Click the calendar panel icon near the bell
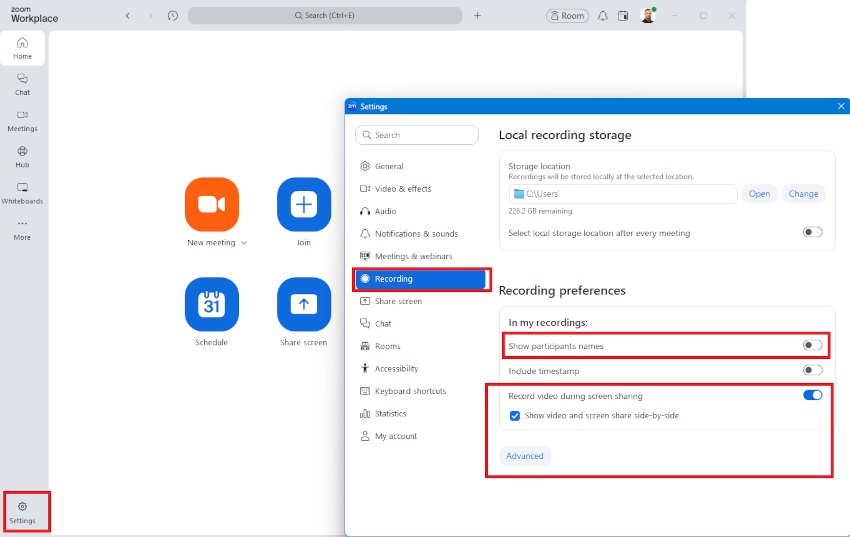The height and width of the screenshot is (537, 850). tap(623, 16)
